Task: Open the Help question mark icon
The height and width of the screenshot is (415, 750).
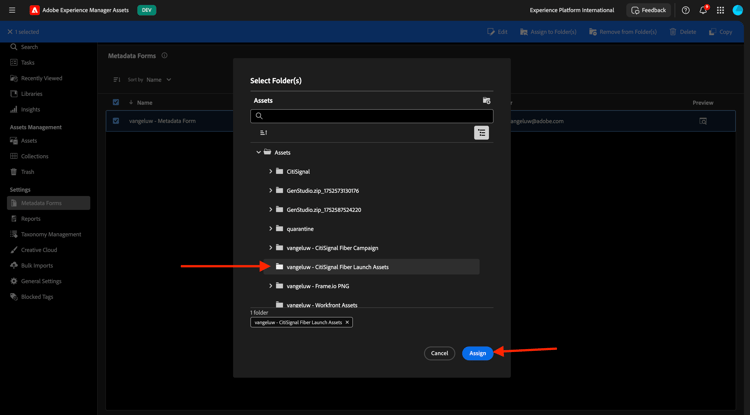Action: (x=685, y=10)
